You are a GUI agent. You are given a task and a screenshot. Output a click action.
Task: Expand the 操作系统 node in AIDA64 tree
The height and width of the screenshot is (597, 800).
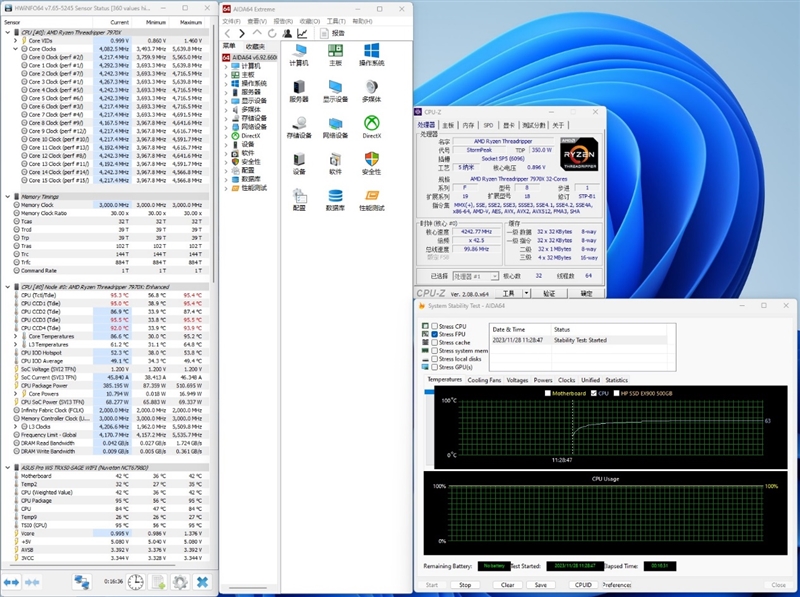[226, 84]
